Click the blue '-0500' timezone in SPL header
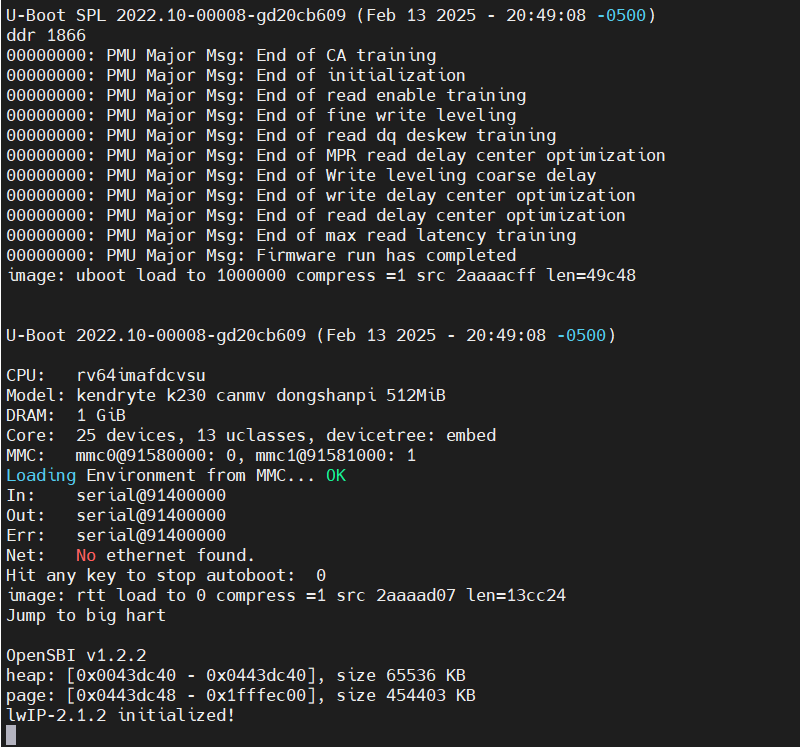This screenshot has width=800, height=747. (621, 15)
